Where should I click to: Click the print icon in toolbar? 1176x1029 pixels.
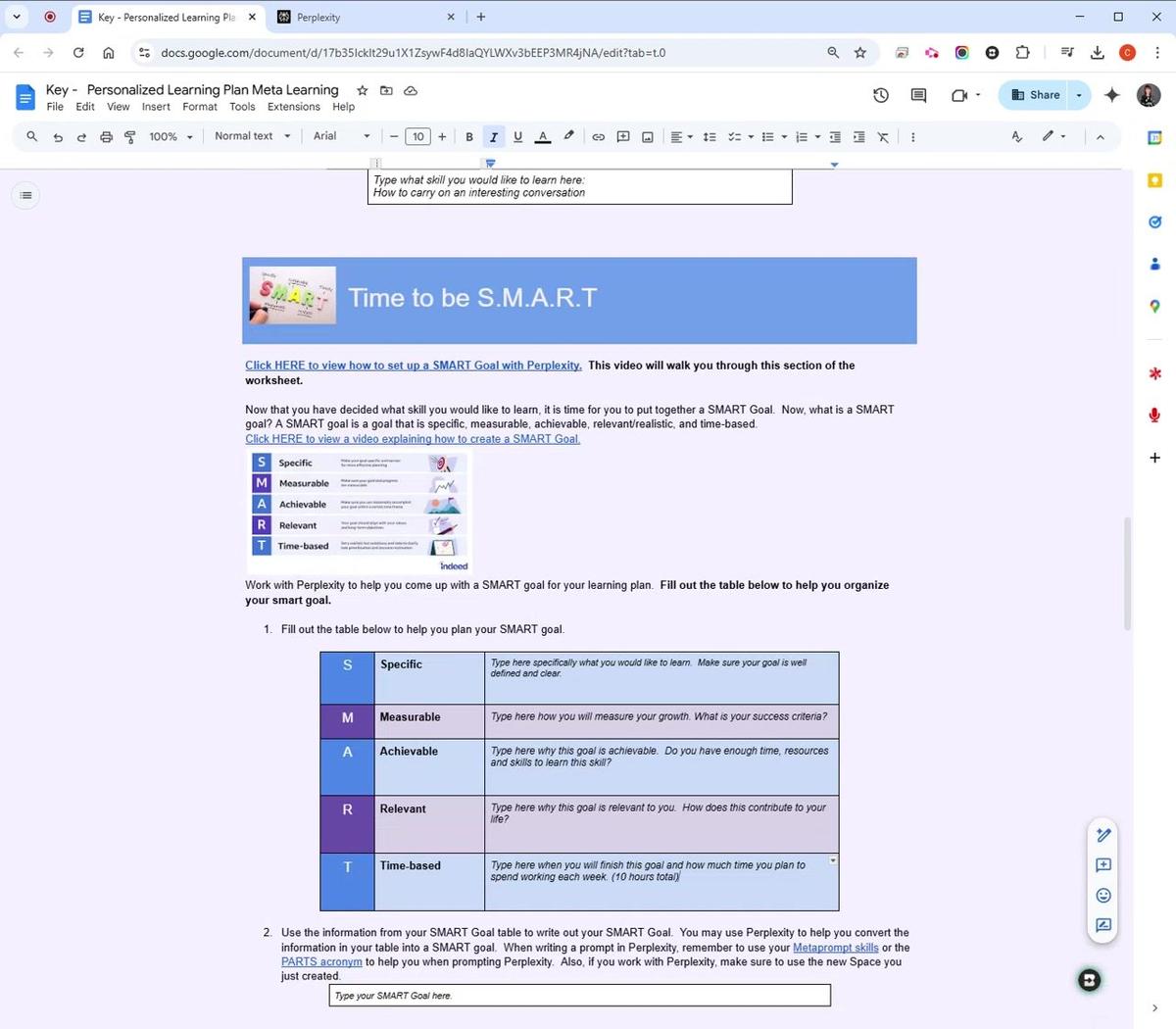(107, 137)
